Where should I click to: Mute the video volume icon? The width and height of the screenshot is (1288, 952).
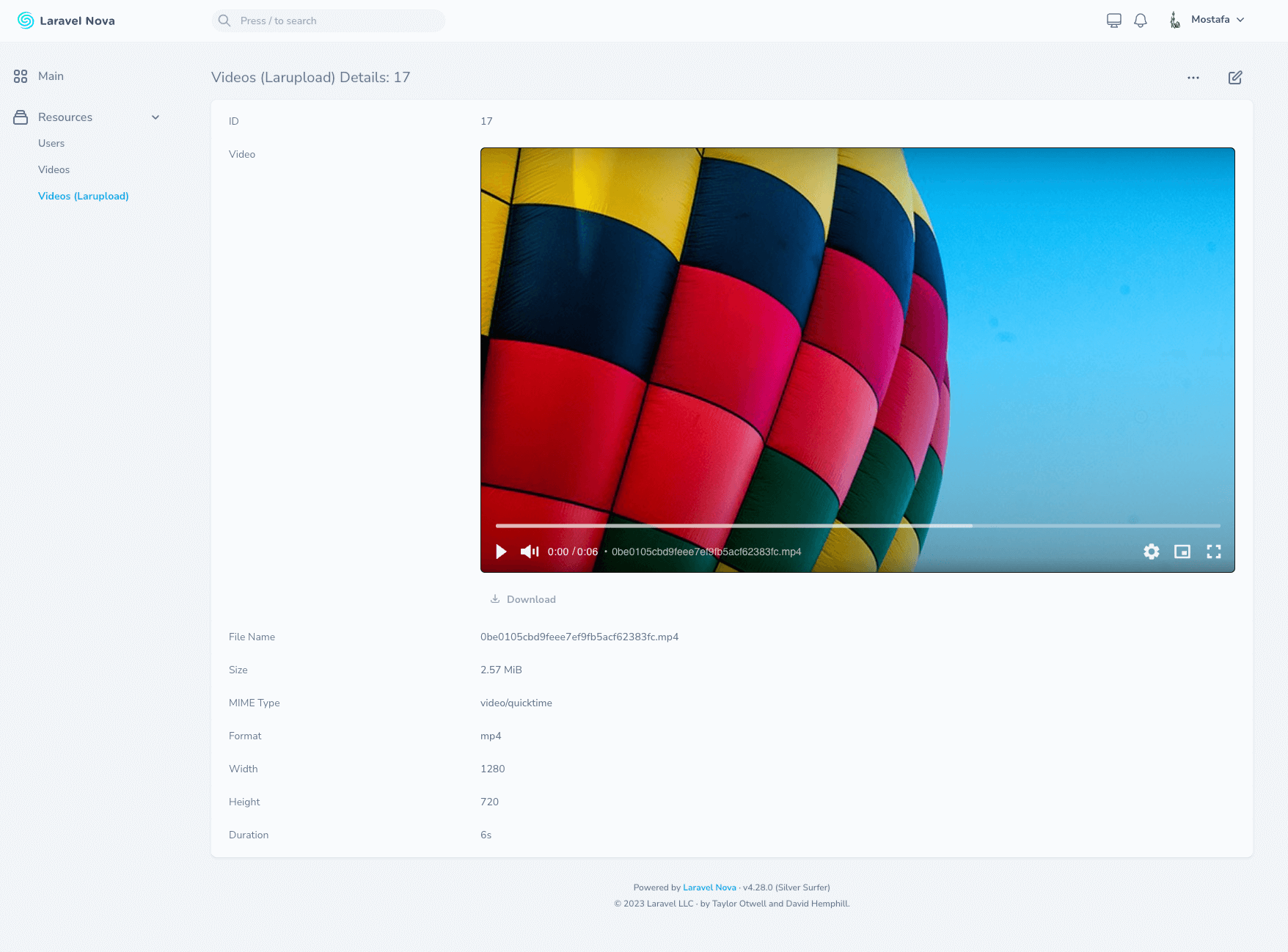click(530, 552)
